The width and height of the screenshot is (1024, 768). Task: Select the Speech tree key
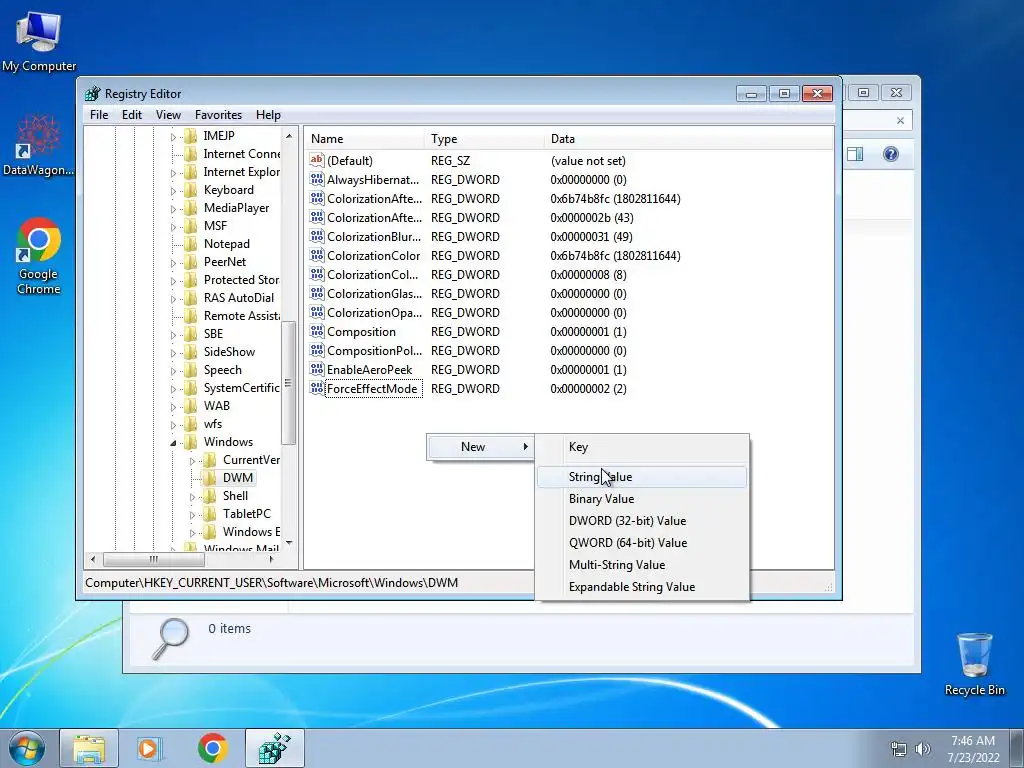(223, 370)
